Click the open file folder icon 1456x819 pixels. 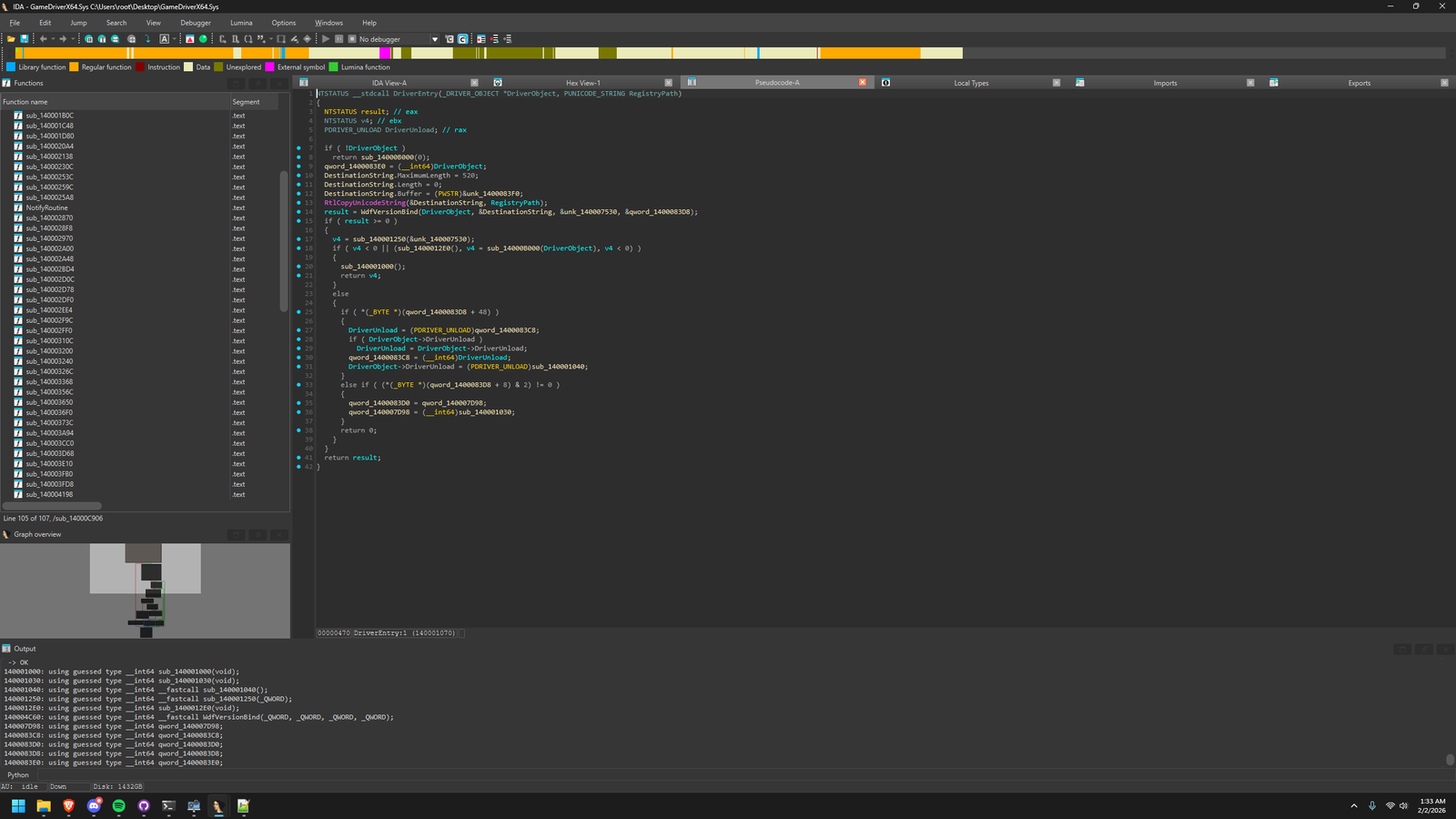[x=11, y=39]
